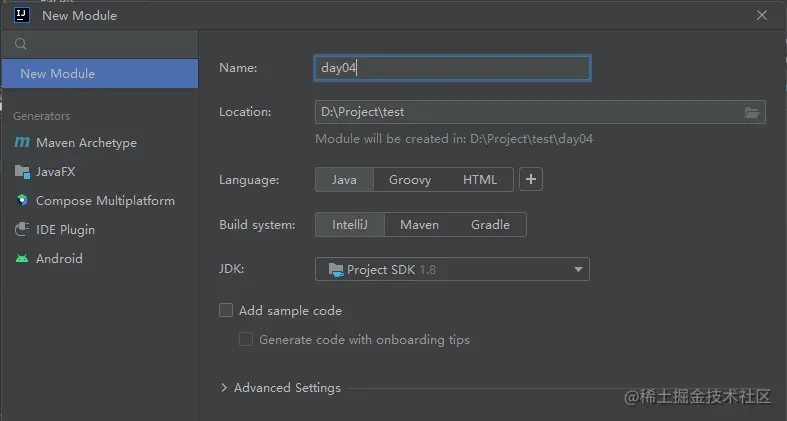This screenshot has height=421, width=787.
Task: Click the New Module window title
Action: [x=79, y=16]
